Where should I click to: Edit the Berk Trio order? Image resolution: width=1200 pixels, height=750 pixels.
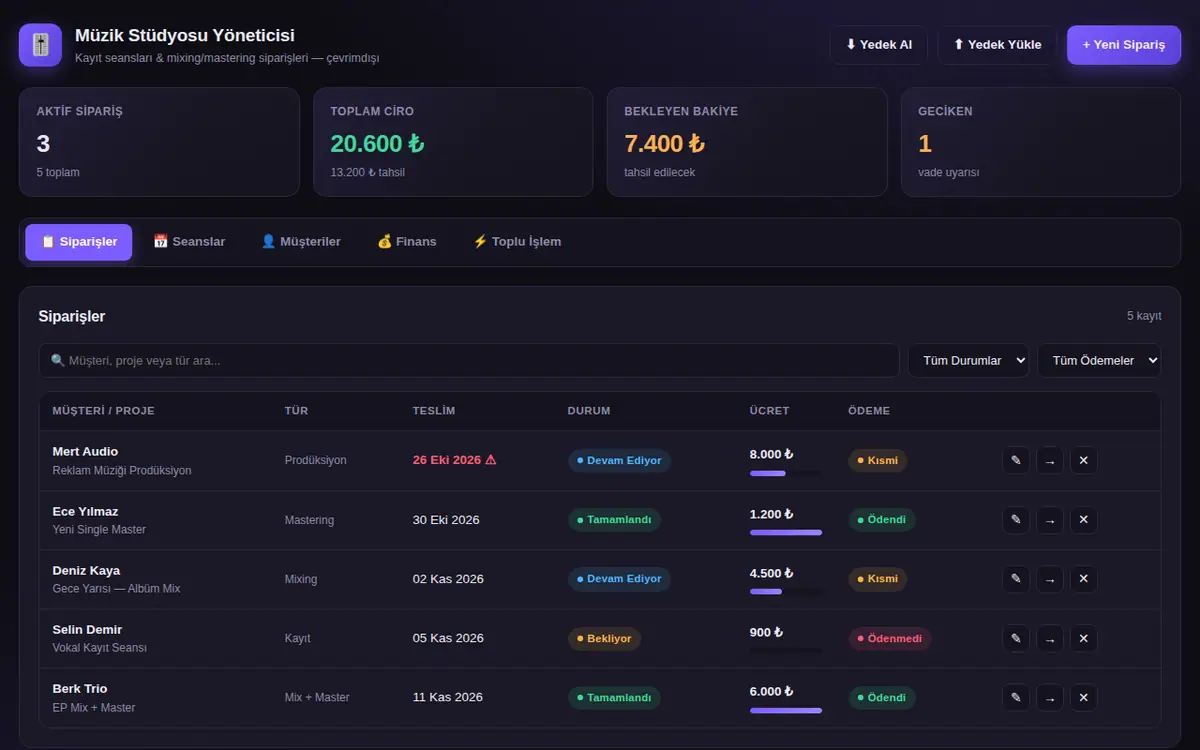click(x=1016, y=697)
